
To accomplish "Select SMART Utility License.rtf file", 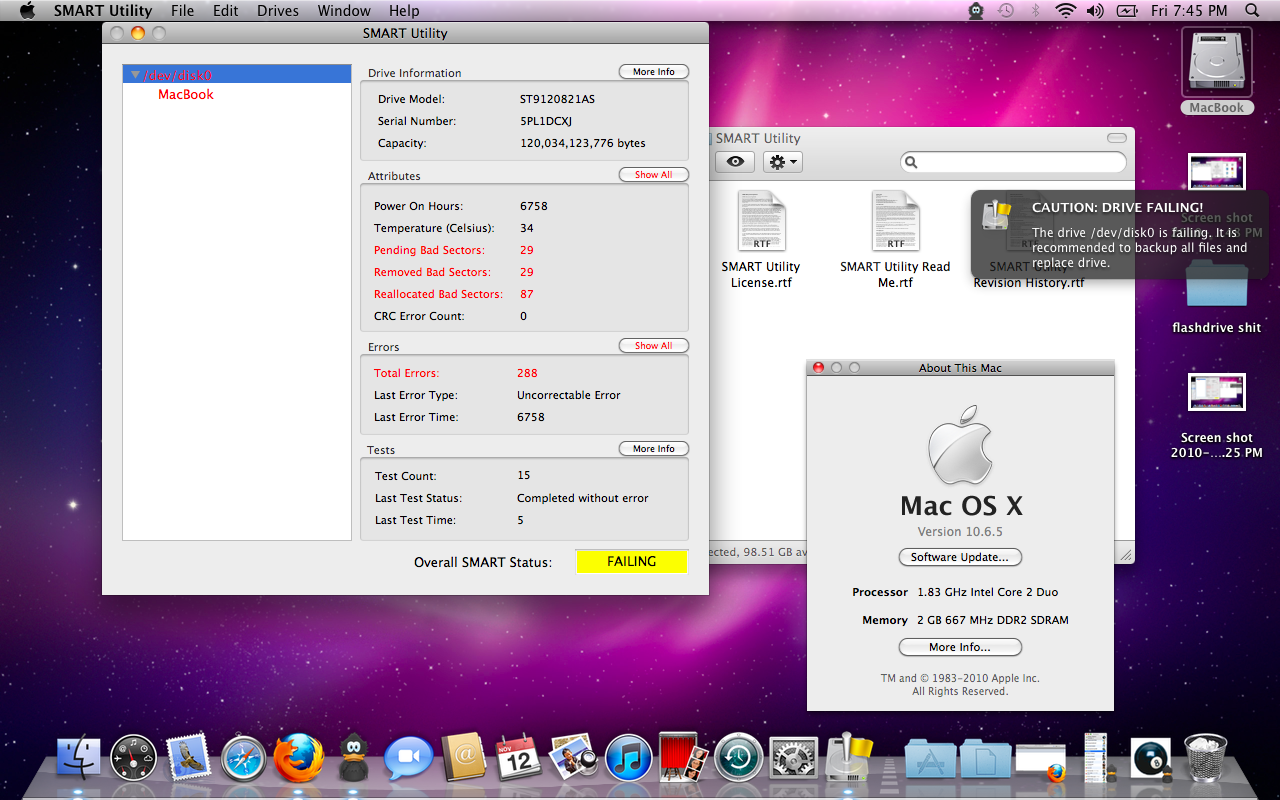I will point(761,221).
